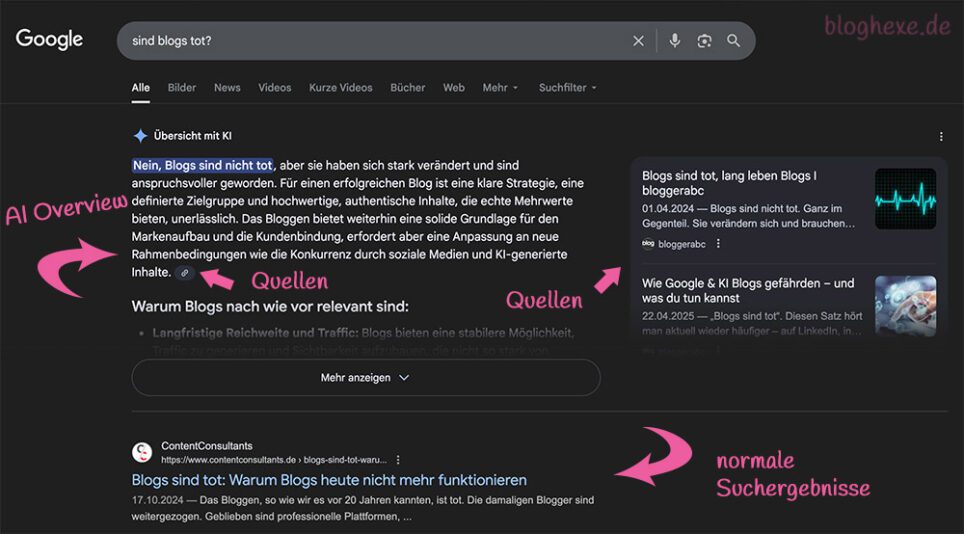The image size is (964, 534).
Task: Open result 'Blogs sind tot: Warum Blogs heute nicht mehr funktionieren'
Action: point(329,480)
